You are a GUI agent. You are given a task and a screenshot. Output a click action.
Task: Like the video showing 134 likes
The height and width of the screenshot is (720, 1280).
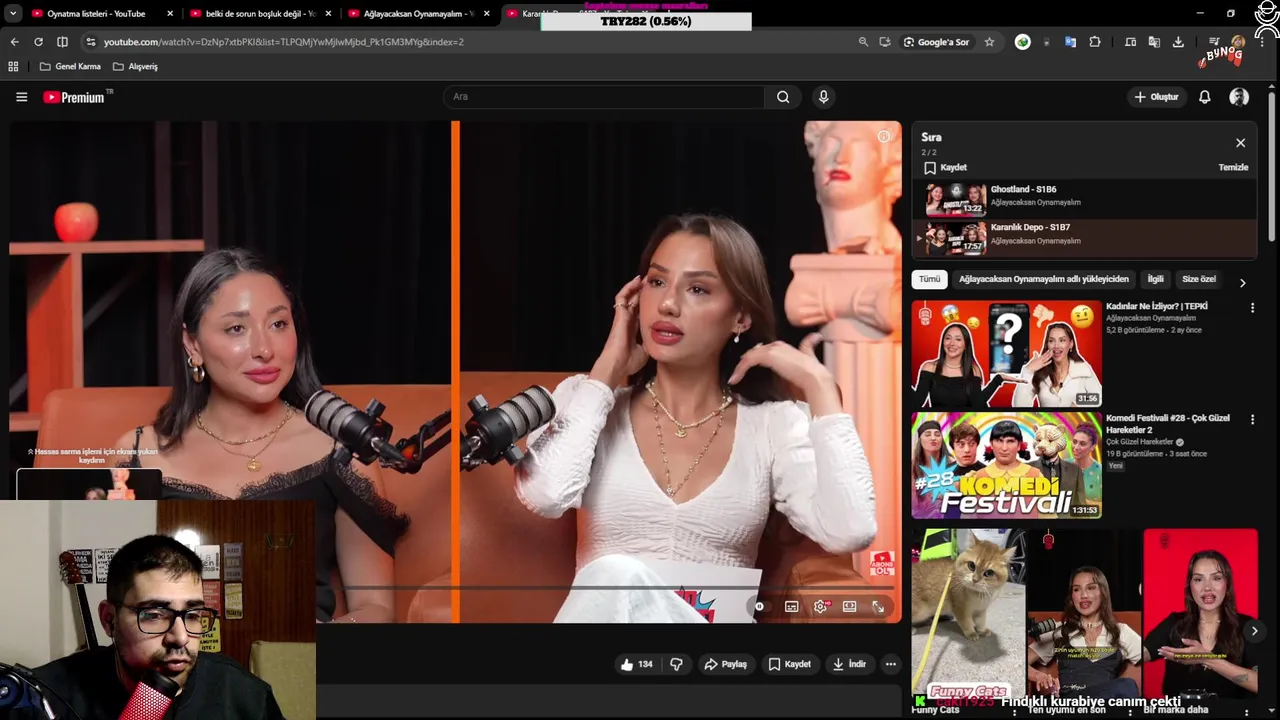[636, 664]
